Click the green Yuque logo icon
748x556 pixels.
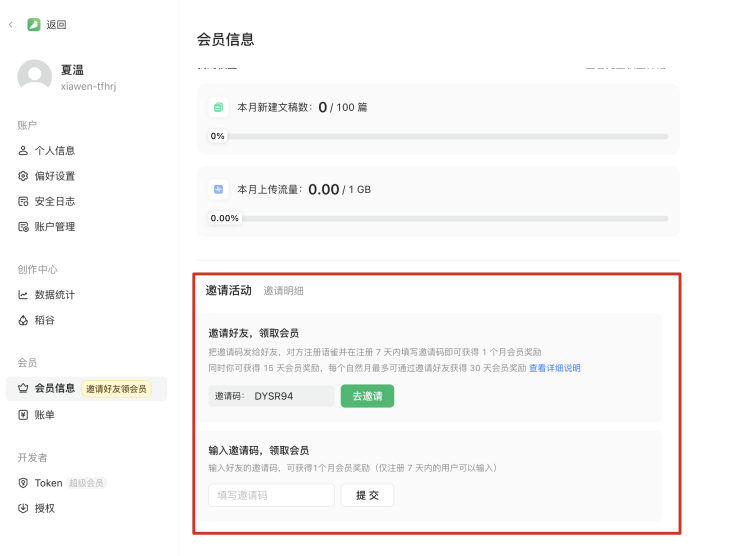pyautogui.click(x=34, y=24)
